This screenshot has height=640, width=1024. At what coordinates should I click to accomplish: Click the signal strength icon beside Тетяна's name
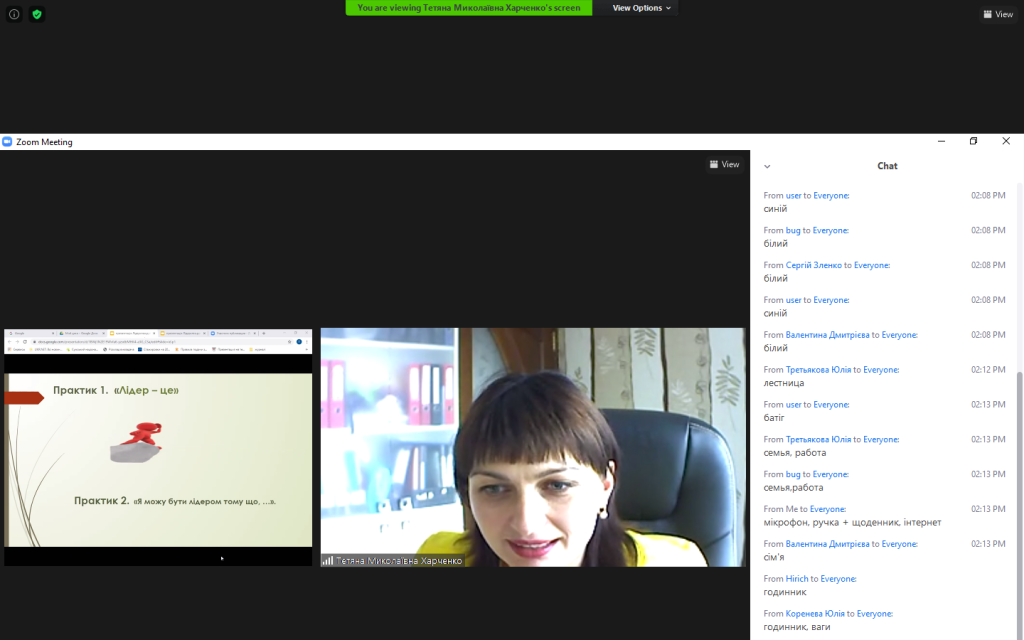point(327,561)
